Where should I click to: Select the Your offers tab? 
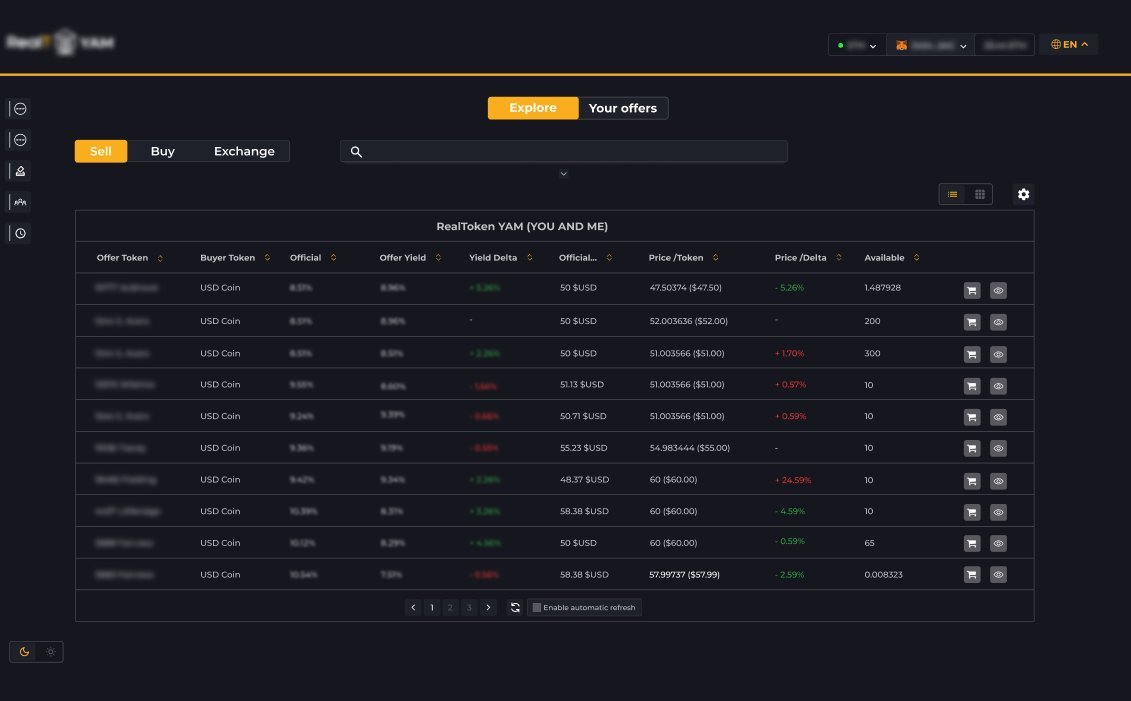click(623, 108)
